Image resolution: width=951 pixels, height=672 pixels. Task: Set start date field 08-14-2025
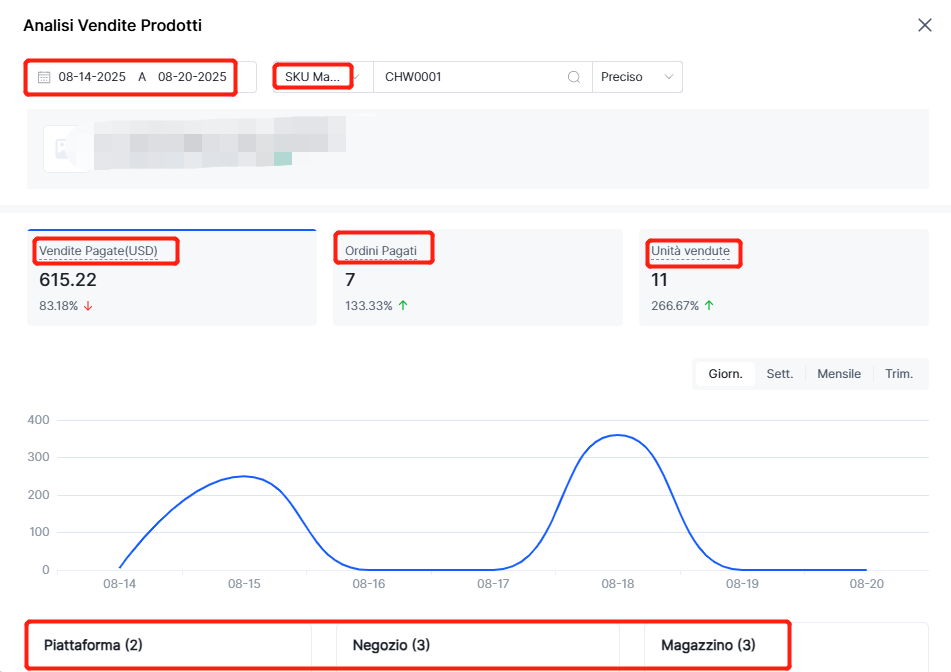point(92,77)
